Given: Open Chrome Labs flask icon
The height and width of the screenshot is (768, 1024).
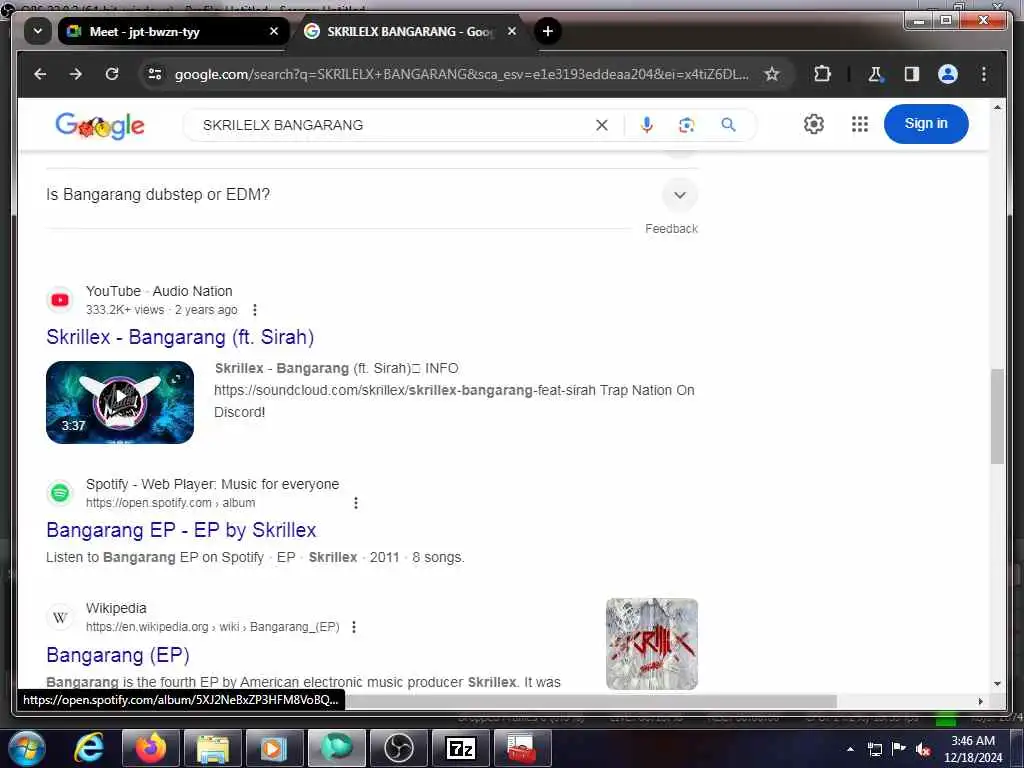Looking at the screenshot, I should pyautogui.click(x=876, y=74).
